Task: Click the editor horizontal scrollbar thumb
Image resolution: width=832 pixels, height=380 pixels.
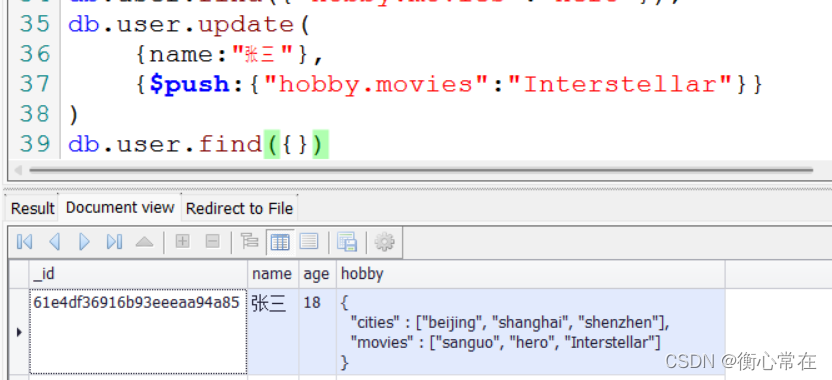Action: click(x=421, y=170)
